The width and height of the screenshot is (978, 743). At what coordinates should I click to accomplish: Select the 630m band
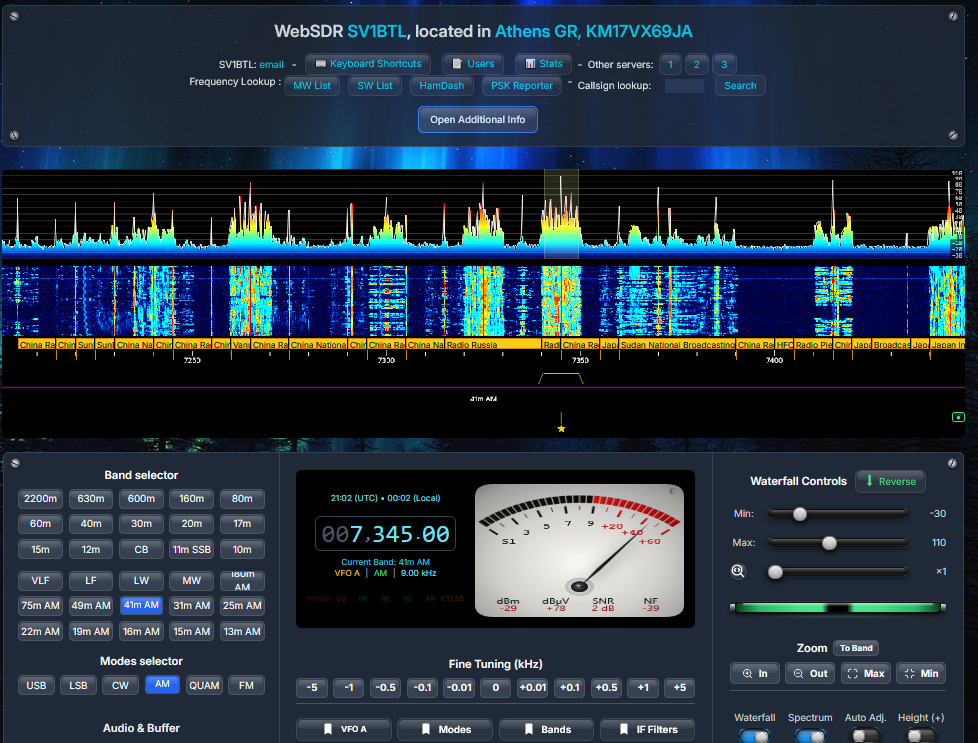91,498
